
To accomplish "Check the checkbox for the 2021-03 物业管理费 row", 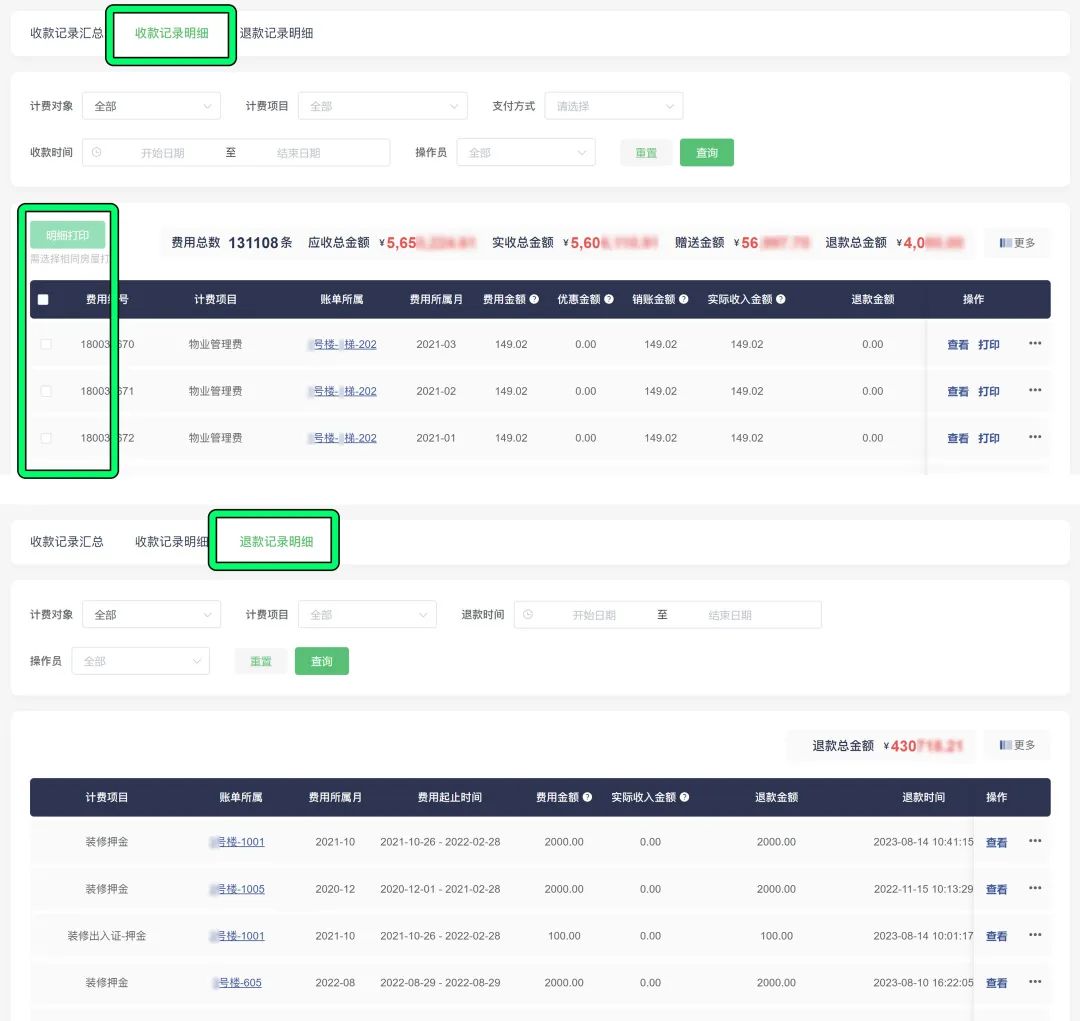I will (x=46, y=344).
